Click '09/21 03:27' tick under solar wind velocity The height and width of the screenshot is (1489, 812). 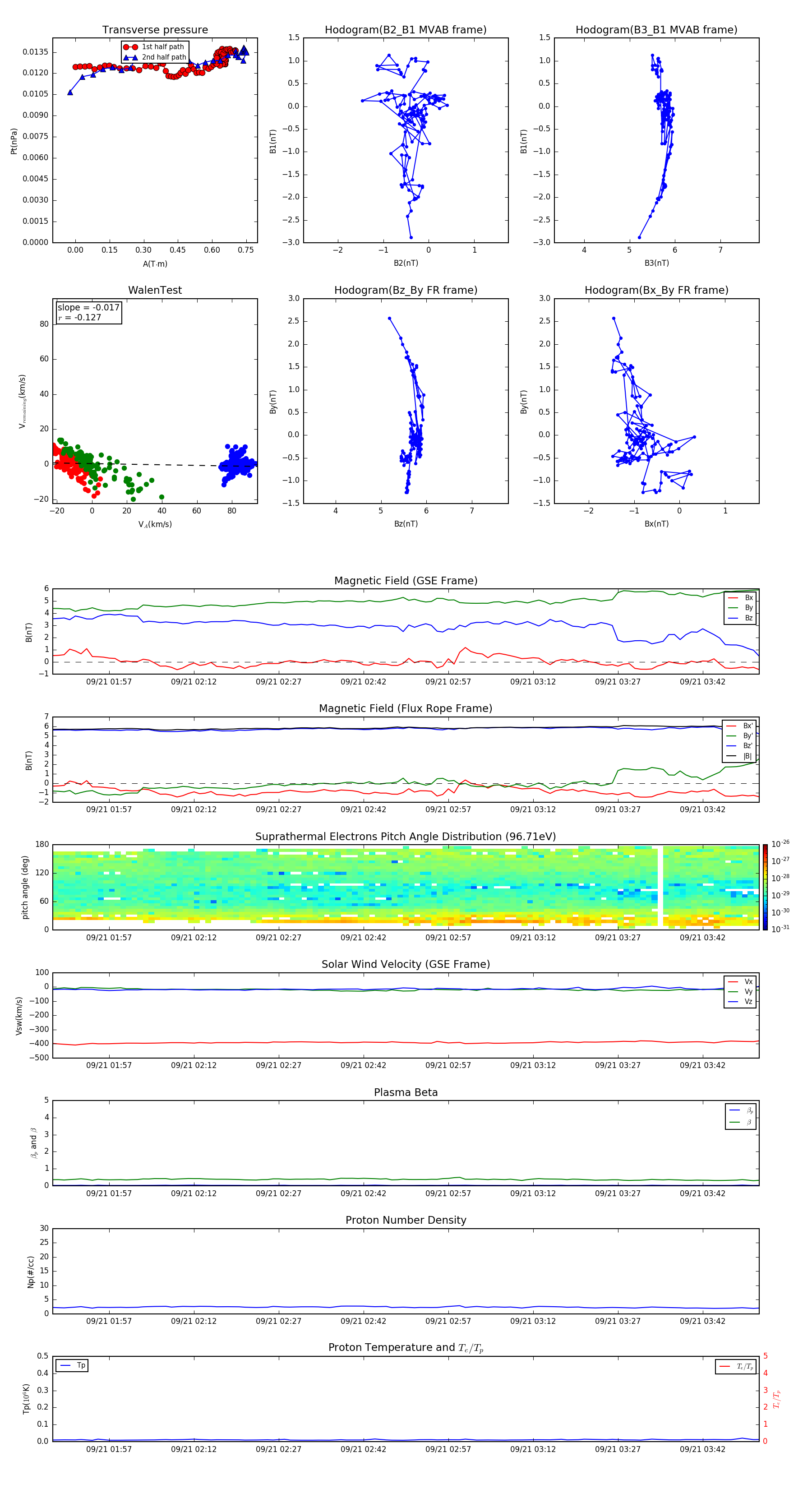(x=618, y=1065)
